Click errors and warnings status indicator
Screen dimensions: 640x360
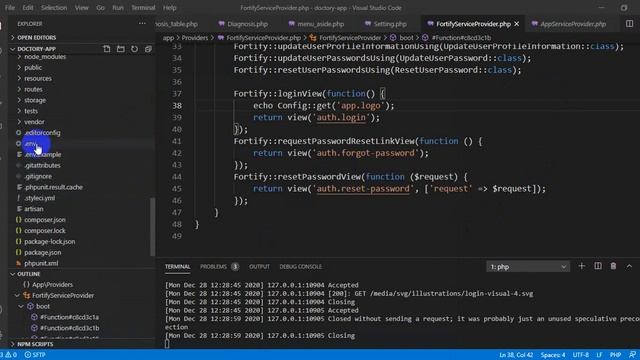9,355
